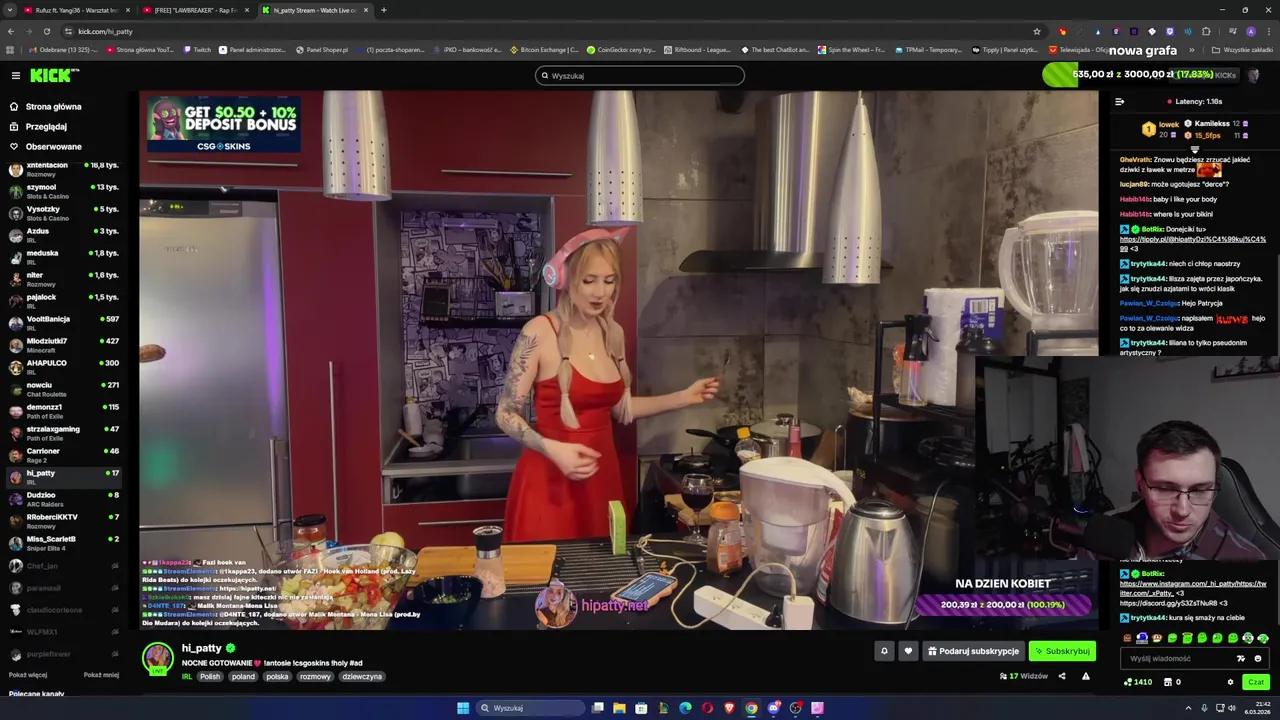Go to Strona główna in sidebar
The image size is (1280, 720).
(53, 106)
